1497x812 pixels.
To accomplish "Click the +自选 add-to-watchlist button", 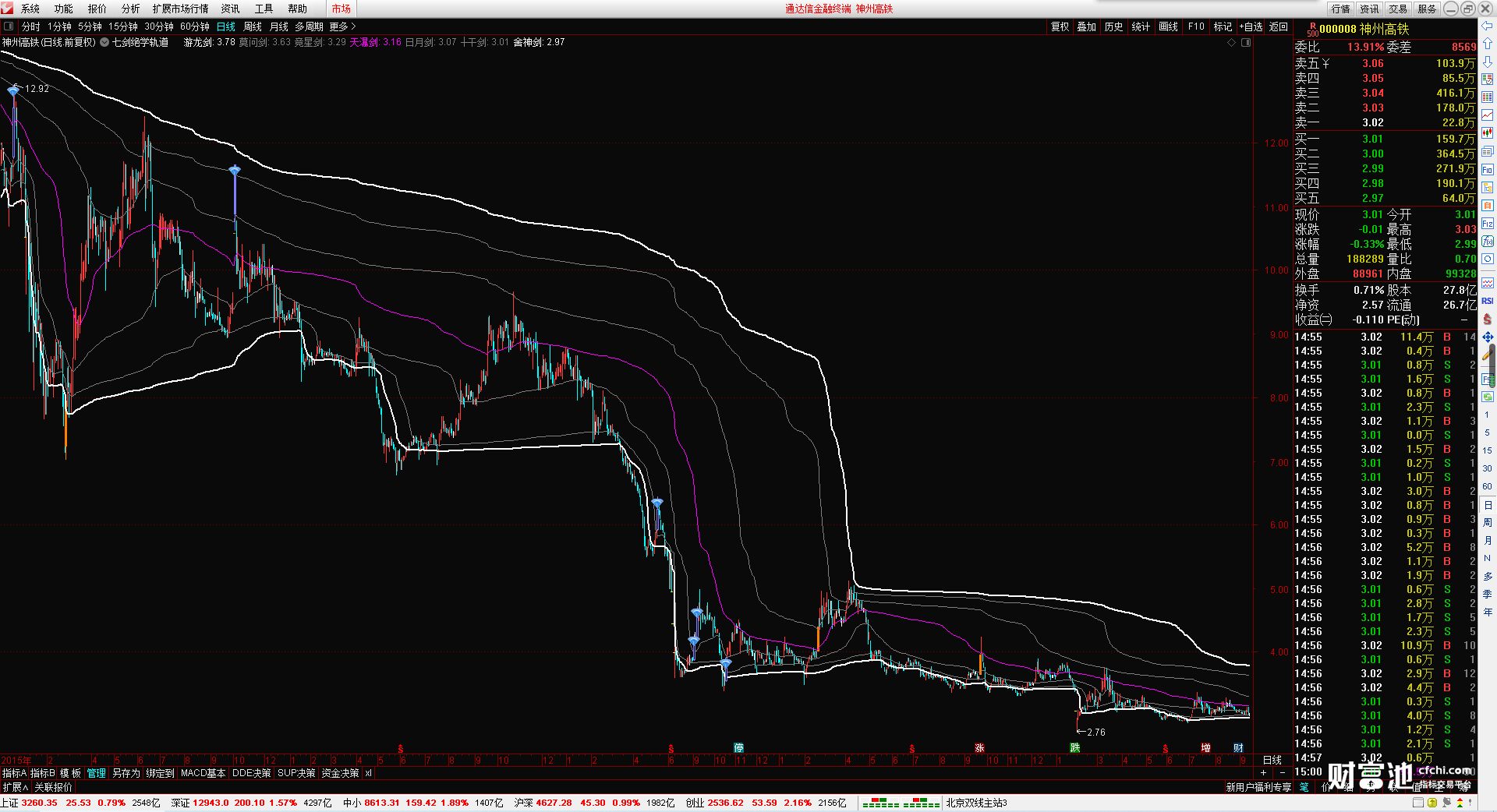I will pyautogui.click(x=1251, y=26).
